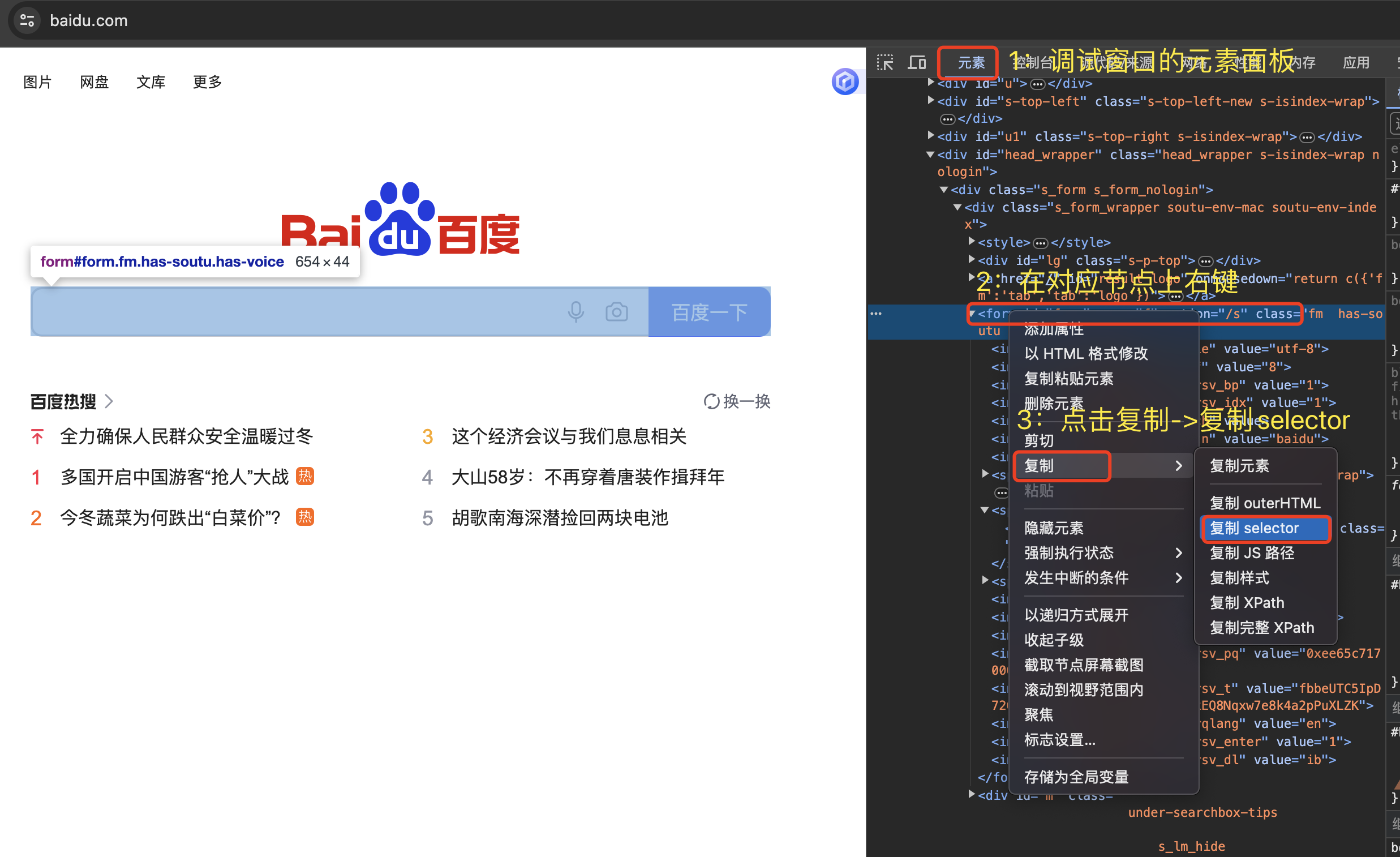Viewport: 1400px width, 857px height.
Task: Click the chevron beside 百度热搜
Action: click(x=110, y=401)
